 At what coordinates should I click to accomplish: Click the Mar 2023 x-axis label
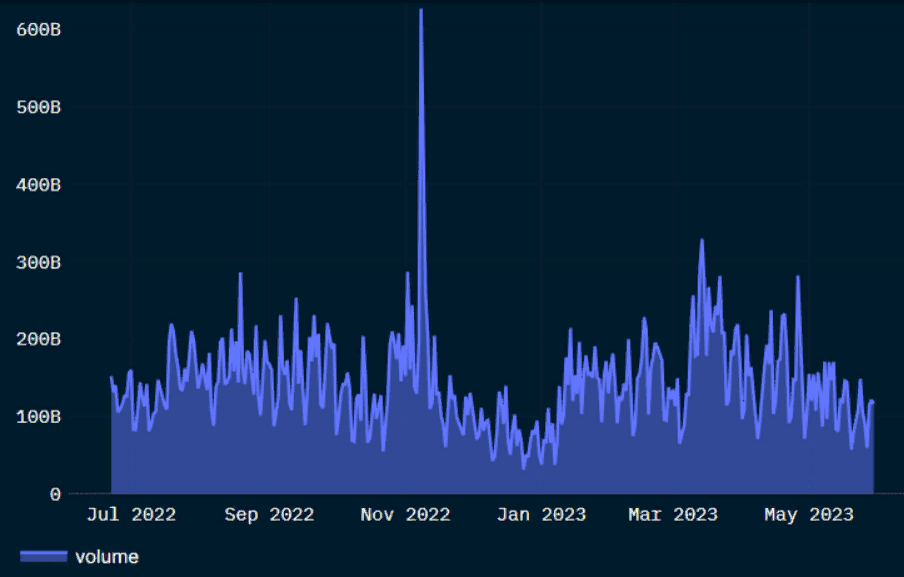(x=673, y=515)
